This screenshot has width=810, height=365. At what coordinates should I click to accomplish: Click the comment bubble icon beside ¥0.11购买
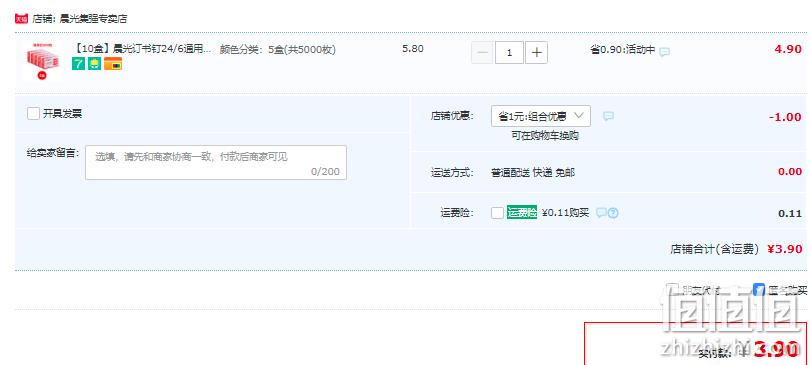point(601,213)
